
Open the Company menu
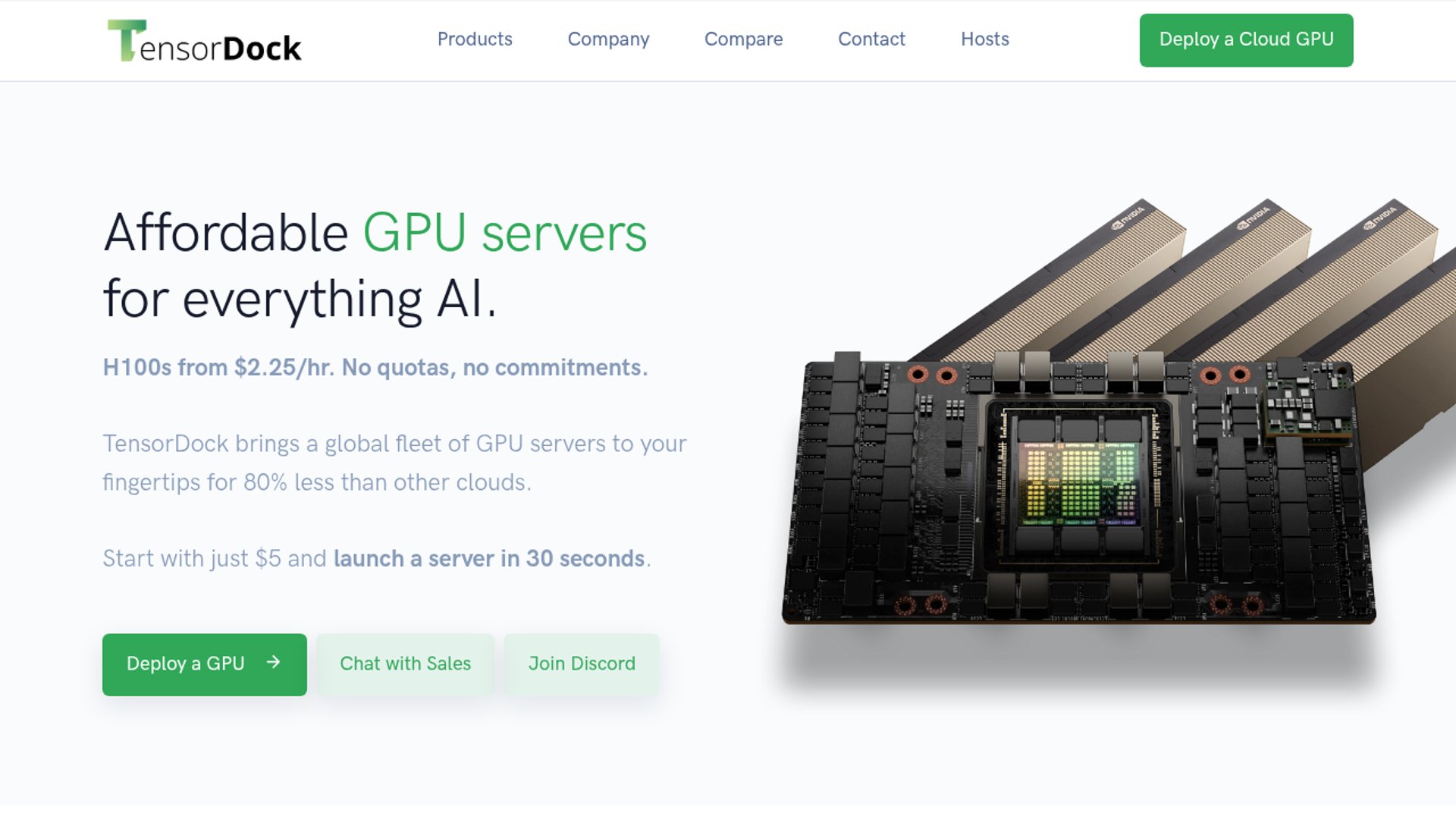click(x=608, y=39)
